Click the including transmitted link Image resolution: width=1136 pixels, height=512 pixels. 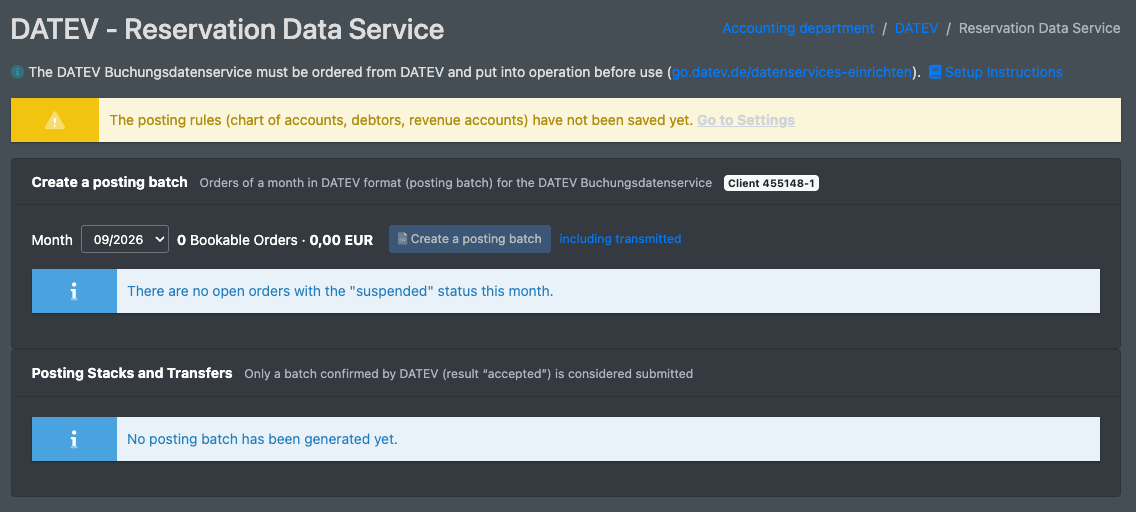click(620, 238)
